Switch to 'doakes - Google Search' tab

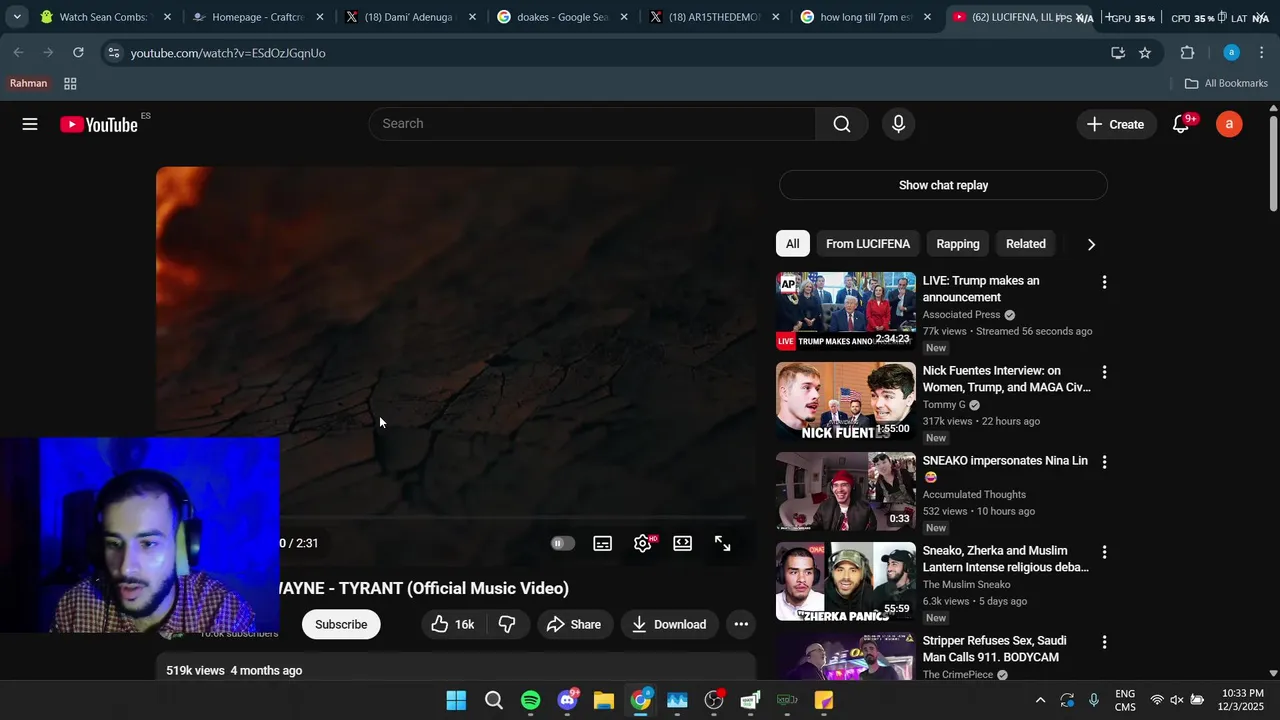tap(560, 17)
